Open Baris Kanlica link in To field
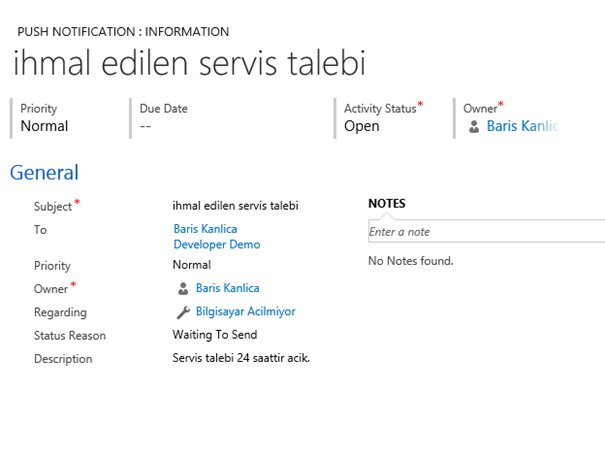 coord(205,229)
